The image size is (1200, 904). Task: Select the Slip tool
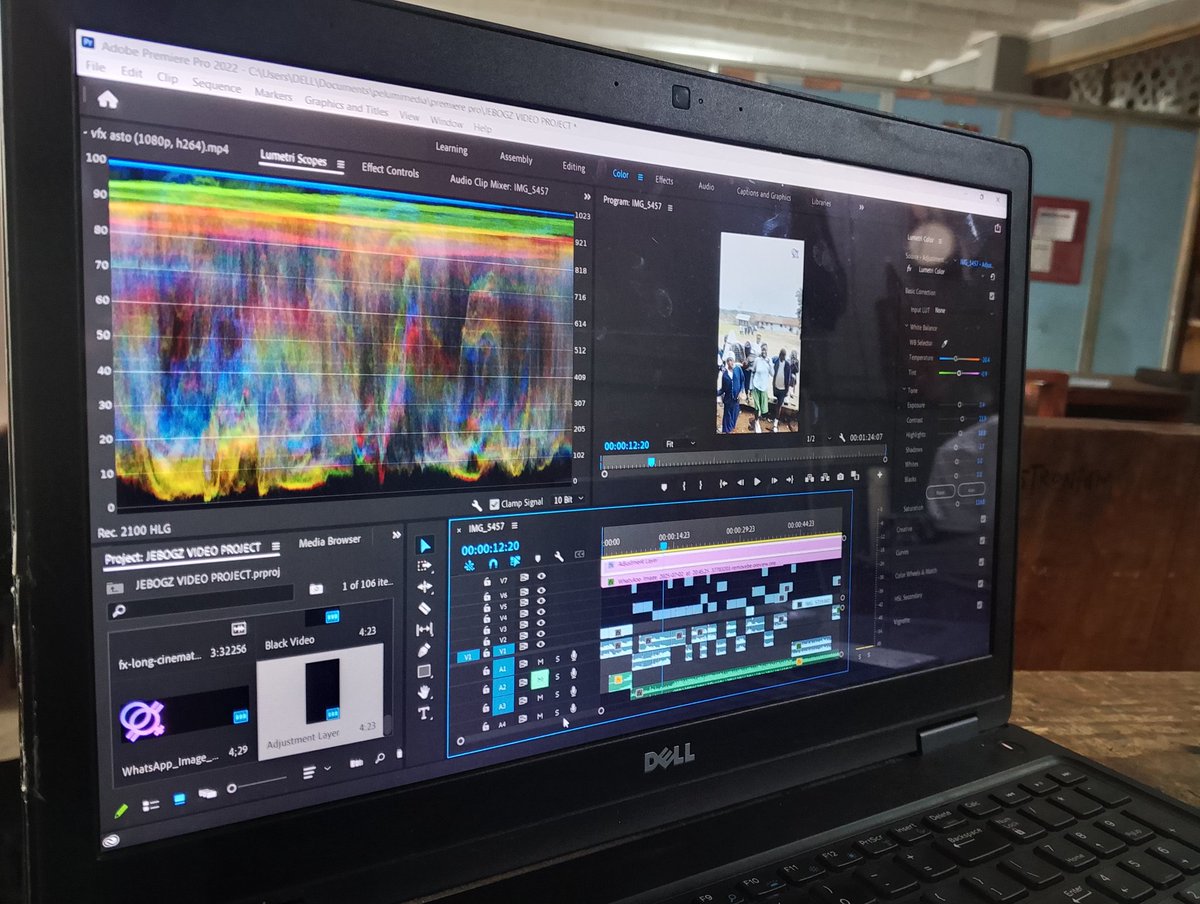424,629
